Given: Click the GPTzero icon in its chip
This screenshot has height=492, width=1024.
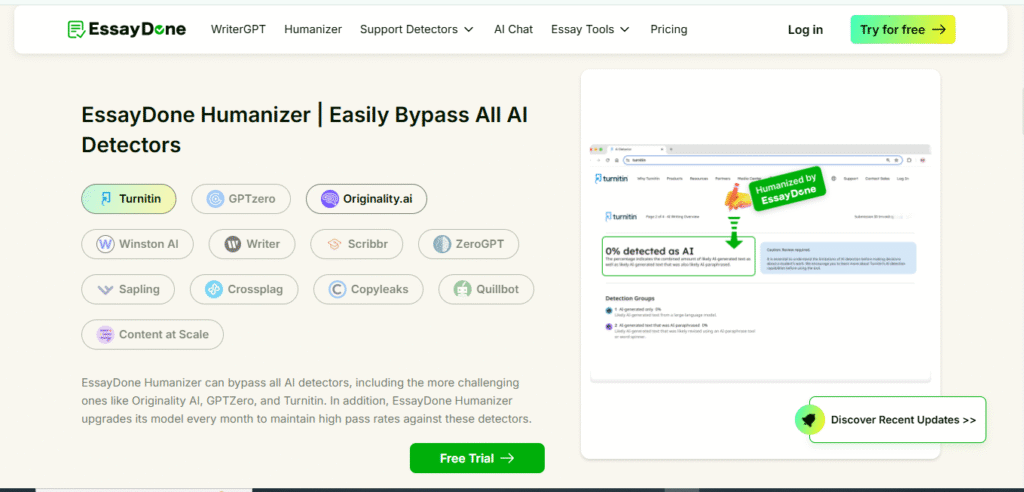Looking at the screenshot, I should [x=216, y=199].
